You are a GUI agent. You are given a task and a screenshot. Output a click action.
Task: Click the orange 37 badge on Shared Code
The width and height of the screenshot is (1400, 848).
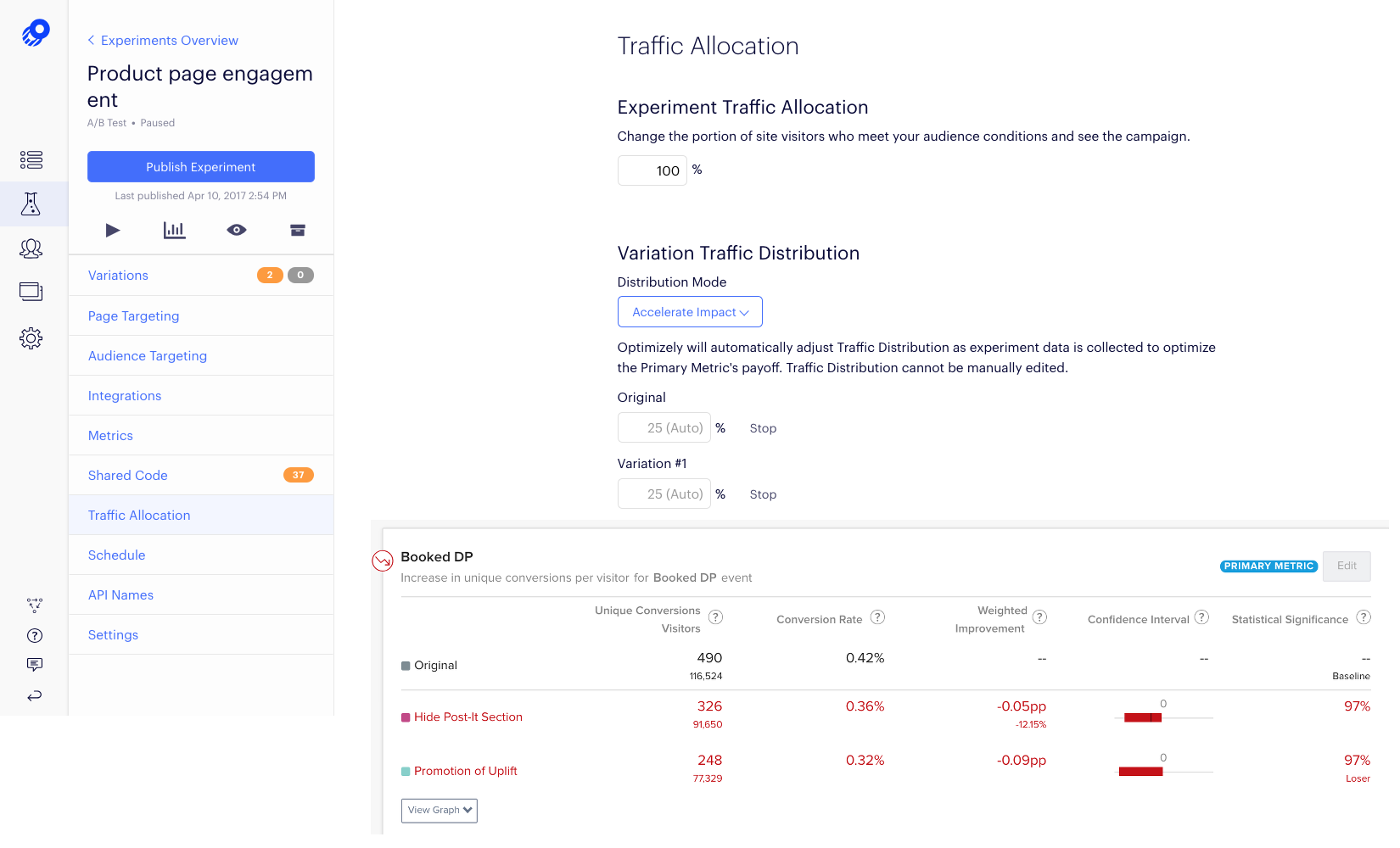click(x=299, y=475)
